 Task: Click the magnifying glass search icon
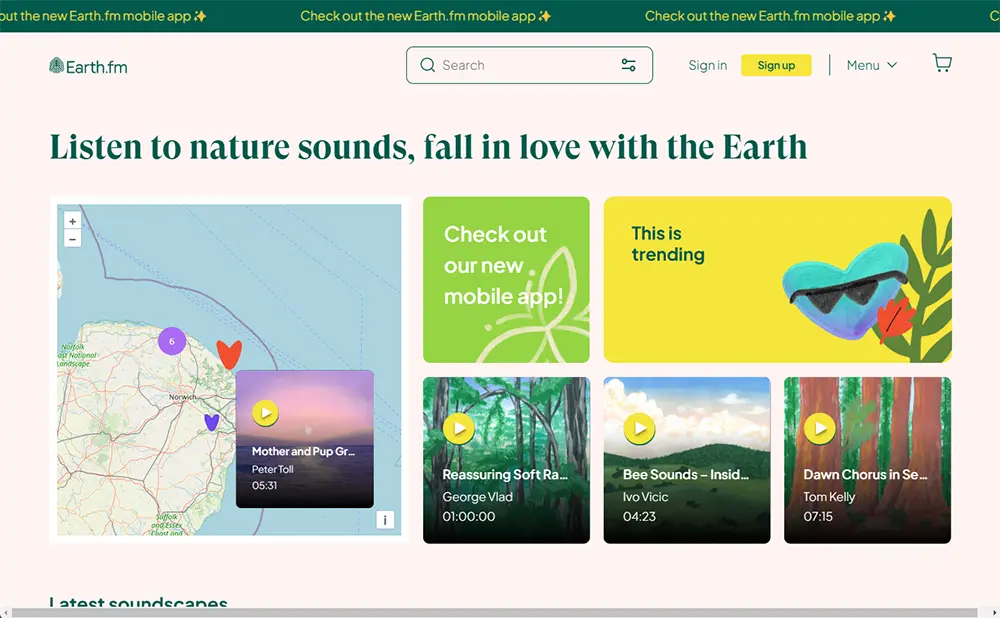[x=428, y=65]
